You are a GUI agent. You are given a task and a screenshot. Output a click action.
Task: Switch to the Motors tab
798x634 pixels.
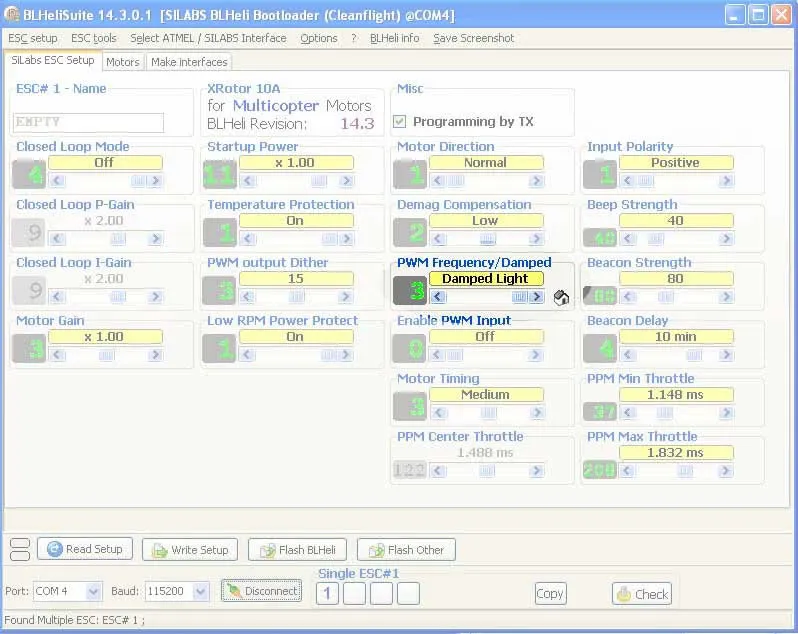coord(123,62)
